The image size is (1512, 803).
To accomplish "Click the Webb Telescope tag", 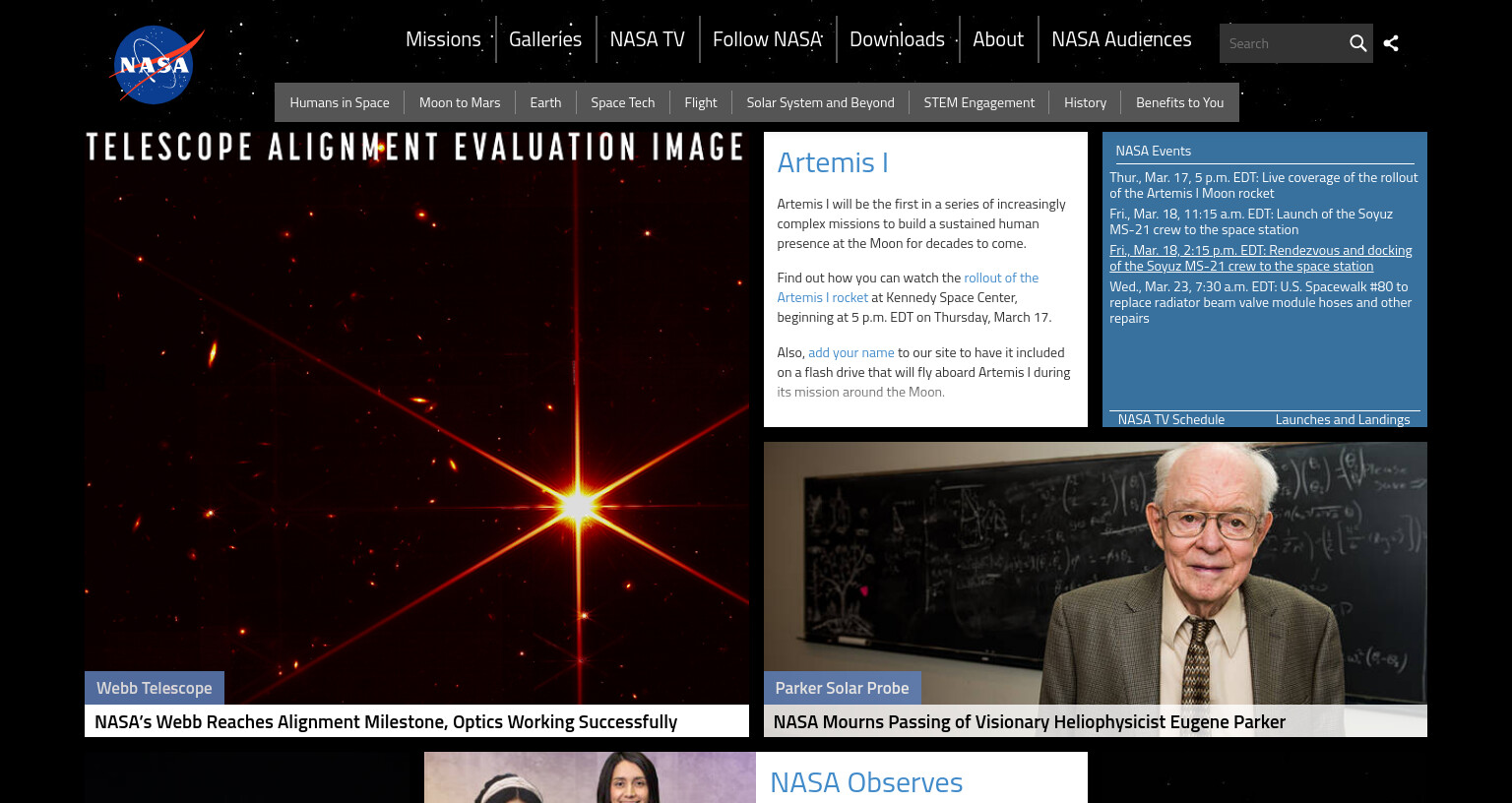I will [155, 688].
